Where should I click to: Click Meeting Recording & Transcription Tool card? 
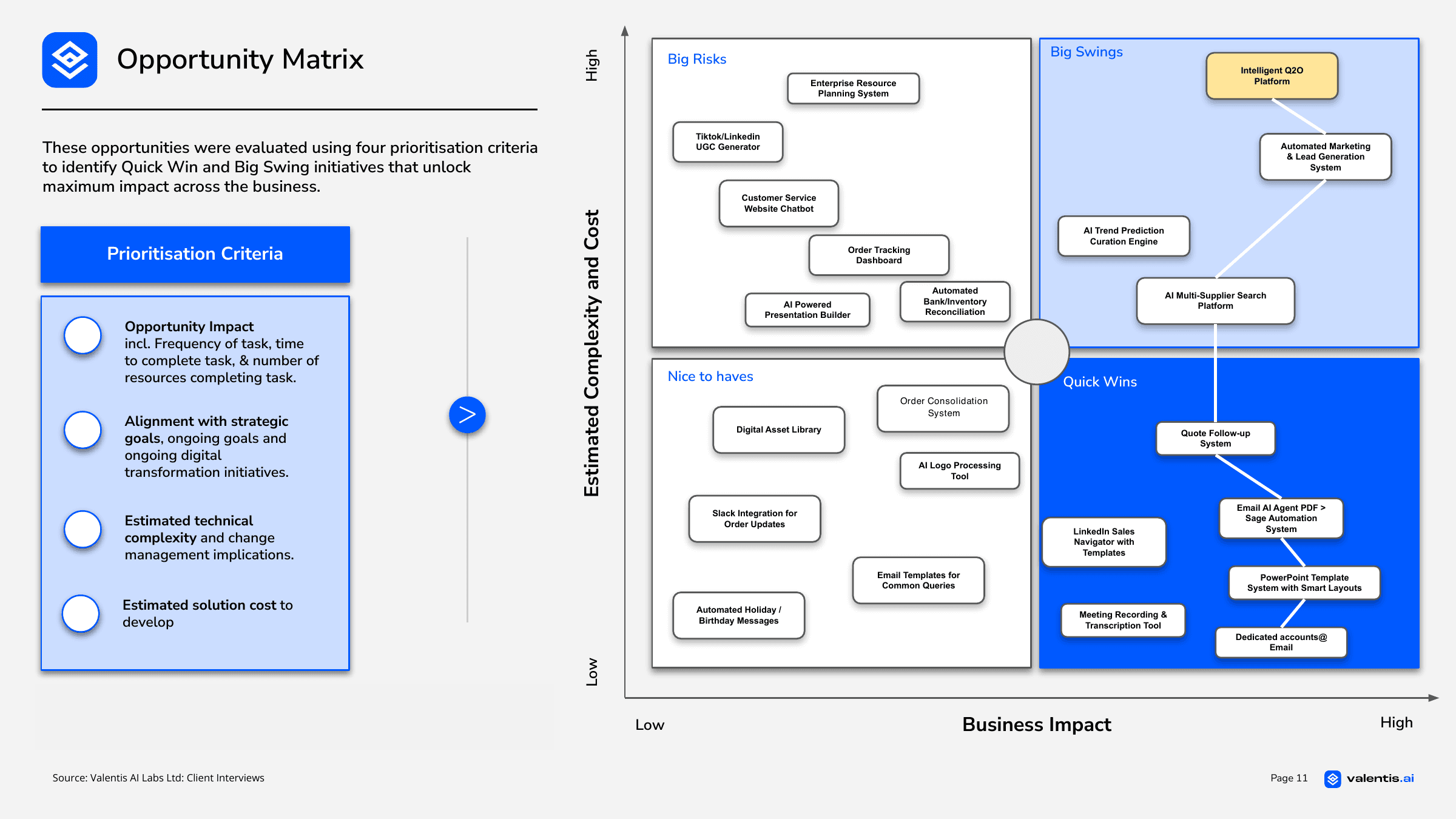coord(1123,620)
